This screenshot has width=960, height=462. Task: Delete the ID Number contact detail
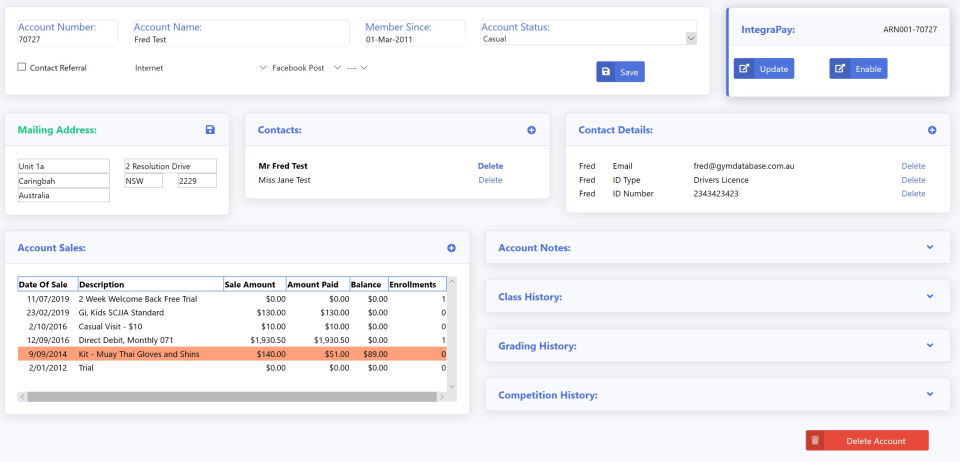click(913, 193)
